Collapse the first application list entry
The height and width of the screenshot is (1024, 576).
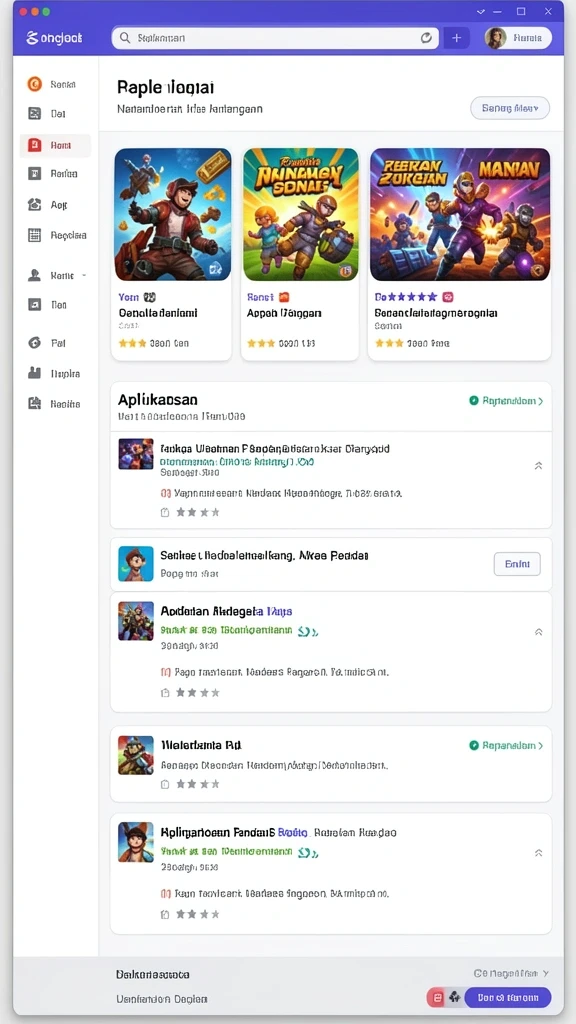click(538, 466)
